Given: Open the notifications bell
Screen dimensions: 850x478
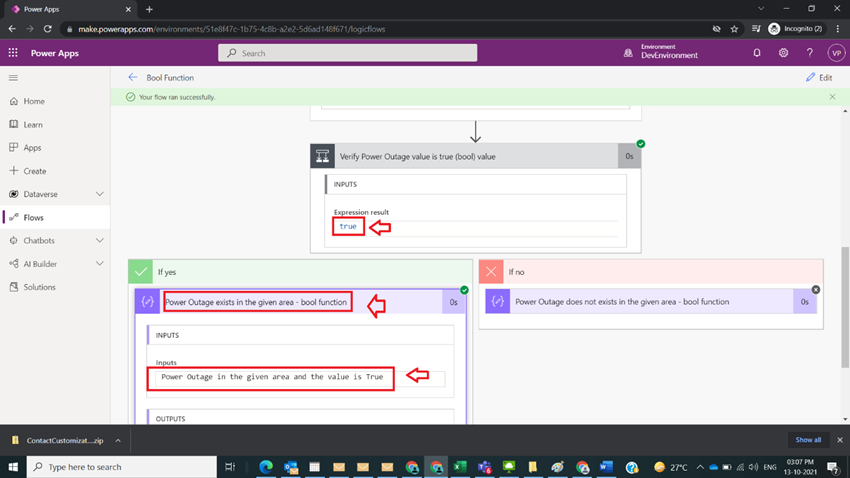Looking at the screenshot, I should pyautogui.click(x=757, y=53).
